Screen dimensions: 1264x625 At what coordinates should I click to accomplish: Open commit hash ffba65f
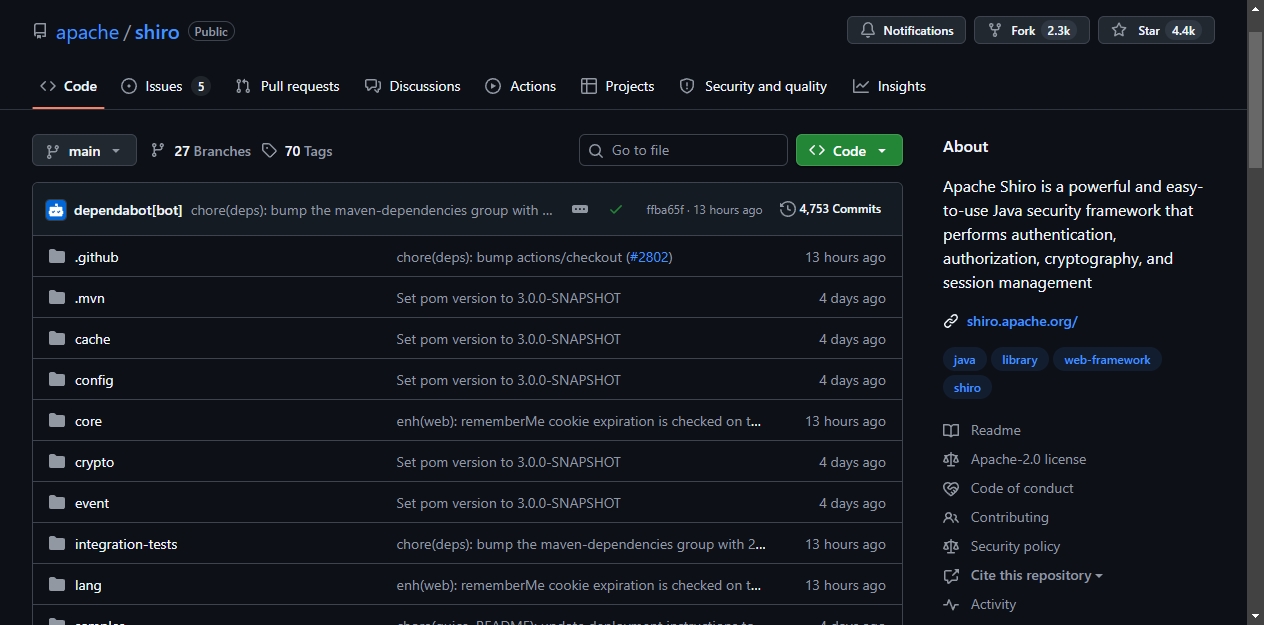(x=665, y=210)
